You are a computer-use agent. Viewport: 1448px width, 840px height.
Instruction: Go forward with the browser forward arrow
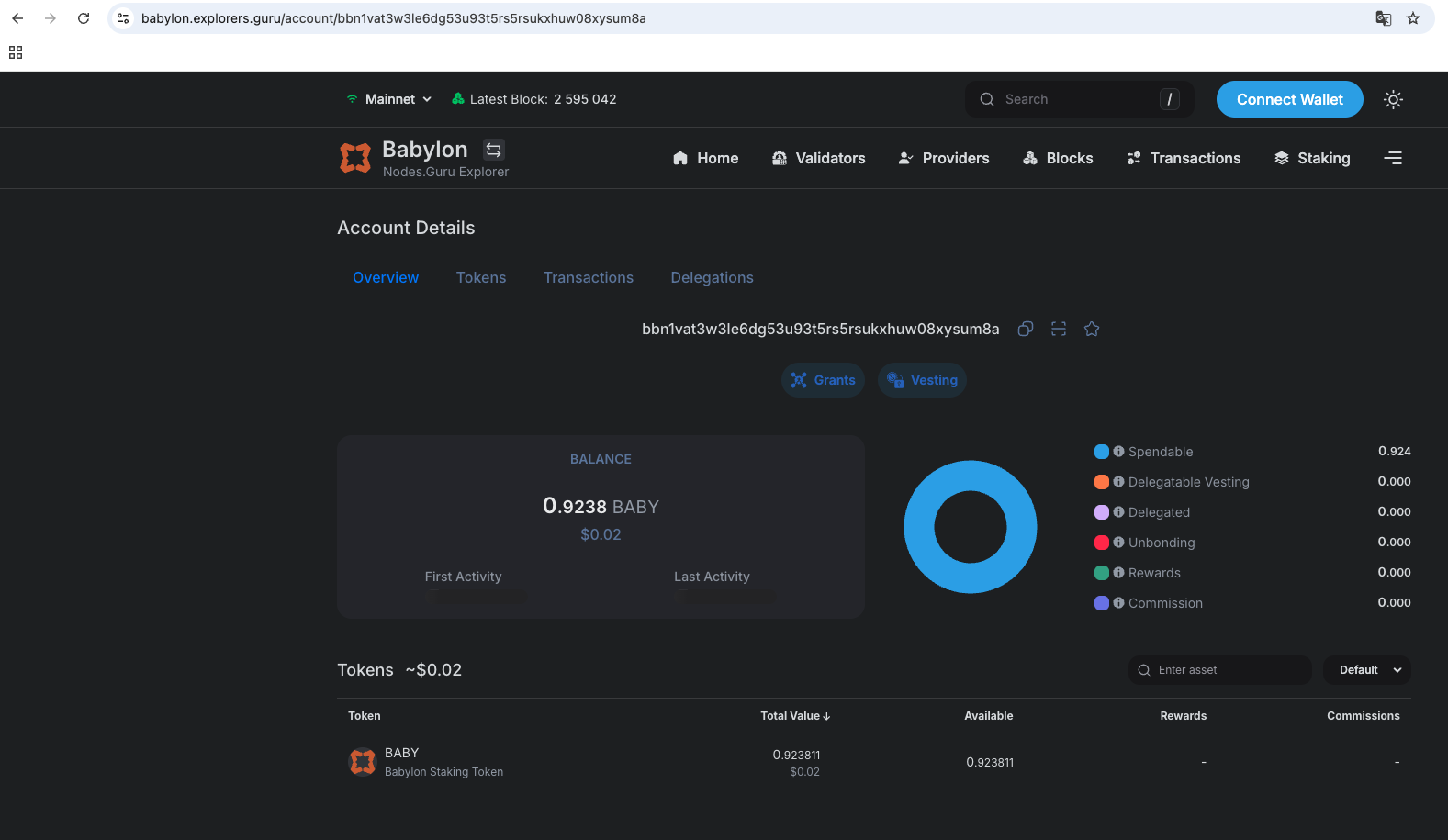(x=51, y=18)
